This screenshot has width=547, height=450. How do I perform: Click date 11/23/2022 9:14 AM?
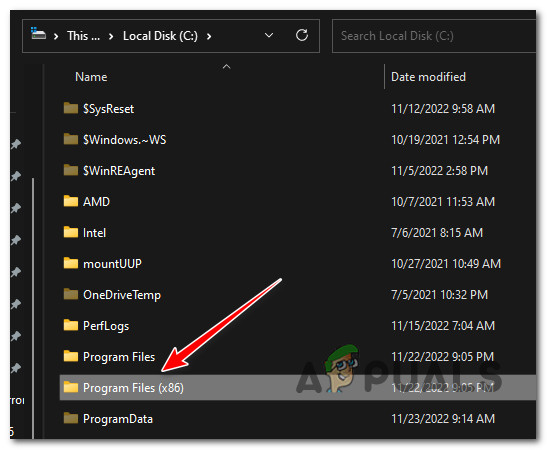443,419
